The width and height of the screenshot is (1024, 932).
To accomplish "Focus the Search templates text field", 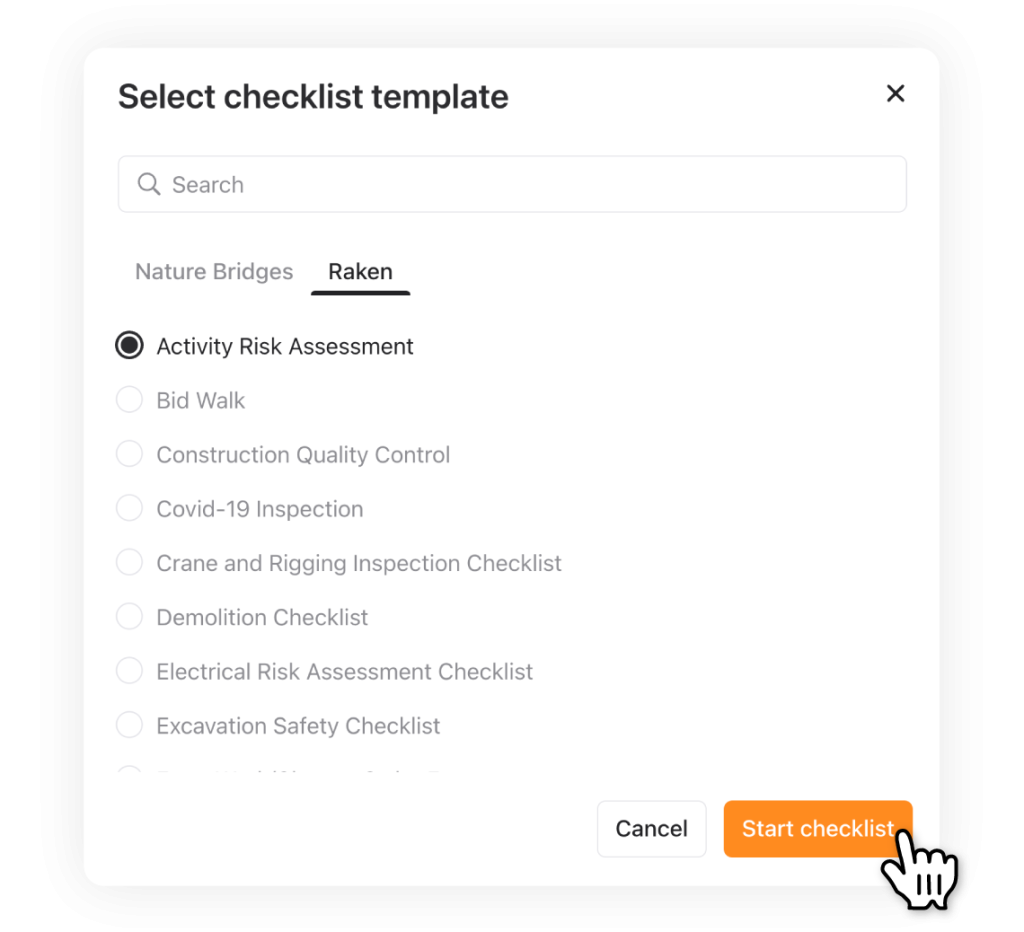I will (x=530, y=185).
